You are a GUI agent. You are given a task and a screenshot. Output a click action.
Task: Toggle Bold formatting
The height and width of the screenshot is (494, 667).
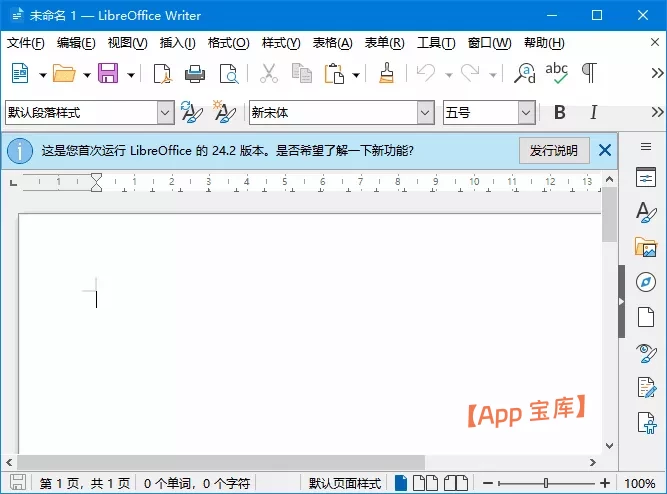click(x=560, y=113)
